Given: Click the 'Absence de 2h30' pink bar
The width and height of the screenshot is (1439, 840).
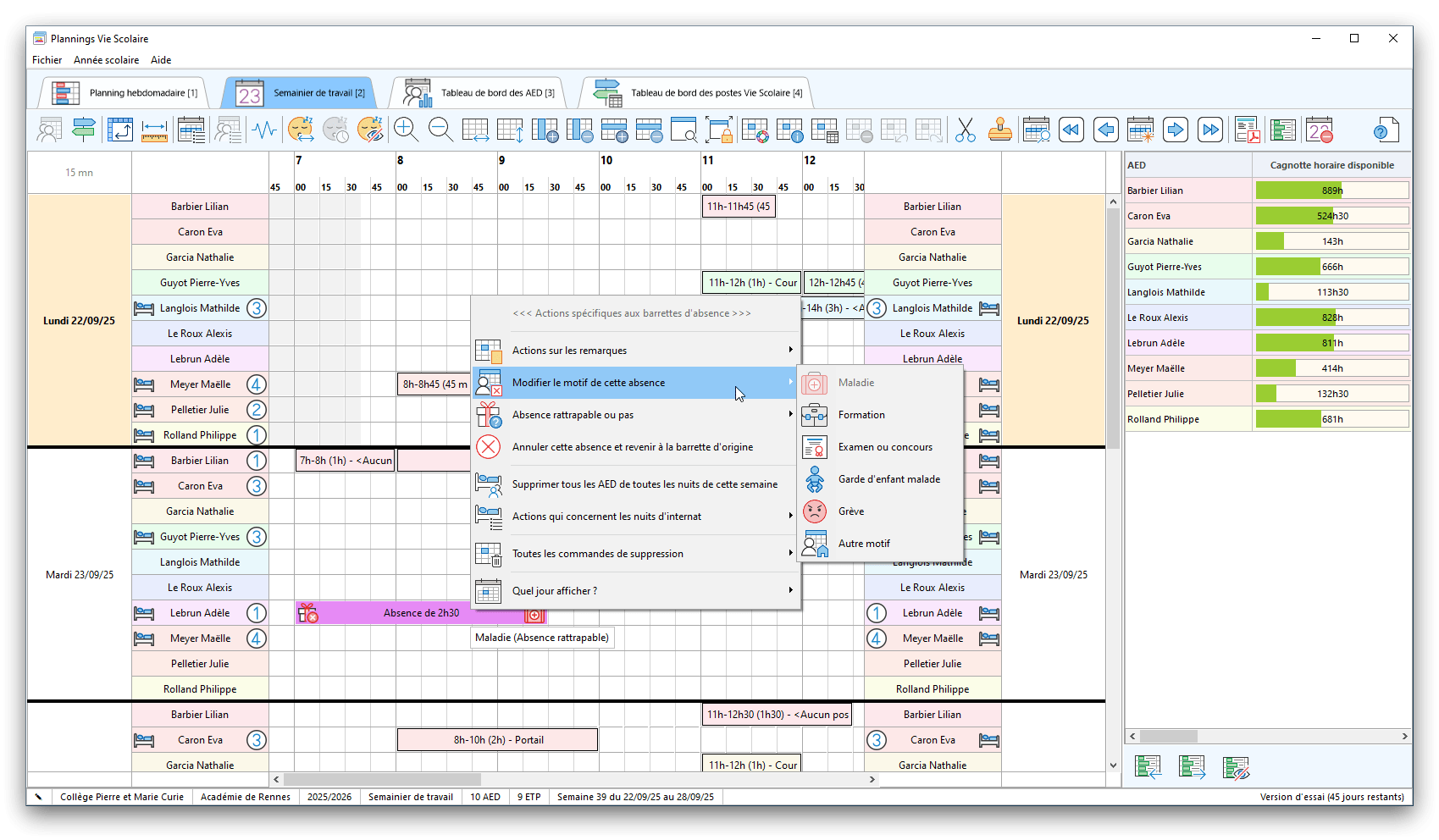Looking at the screenshot, I should click(421, 613).
